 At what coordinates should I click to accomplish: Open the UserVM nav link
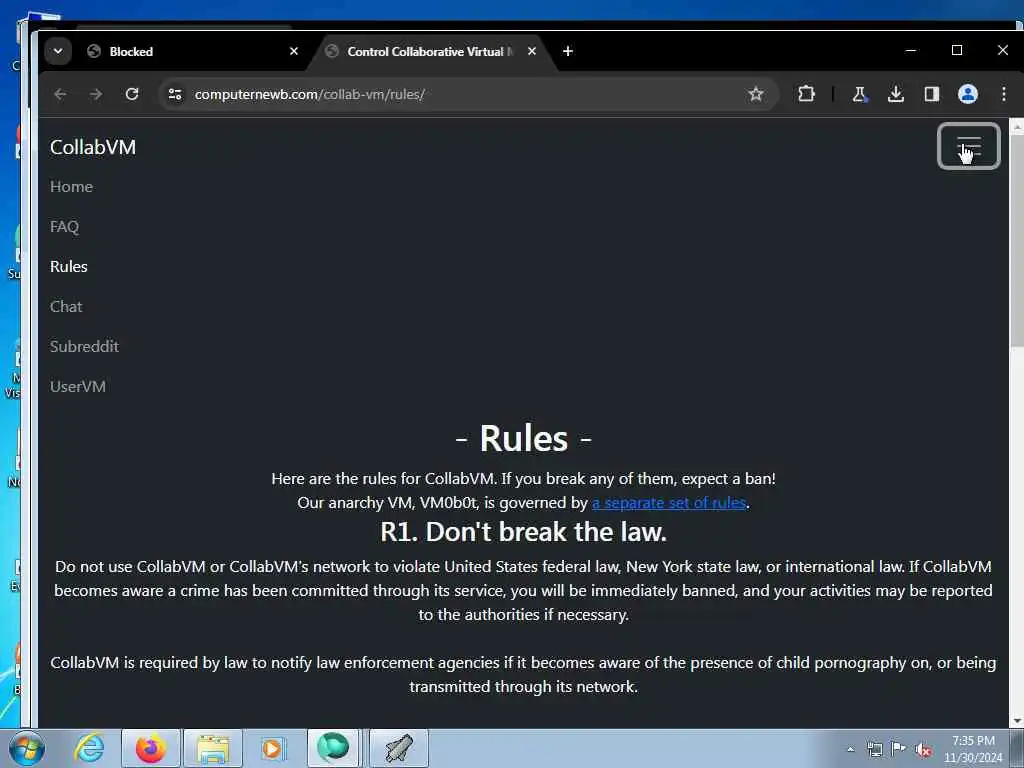coord(78,387)
